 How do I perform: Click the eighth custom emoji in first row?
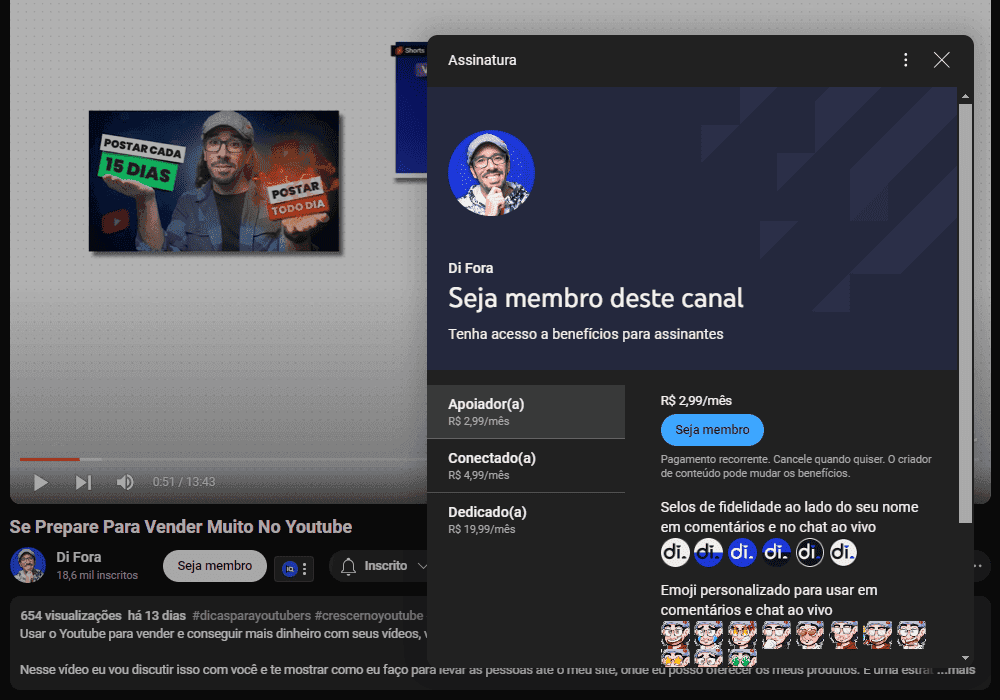[x=911, y=635]
